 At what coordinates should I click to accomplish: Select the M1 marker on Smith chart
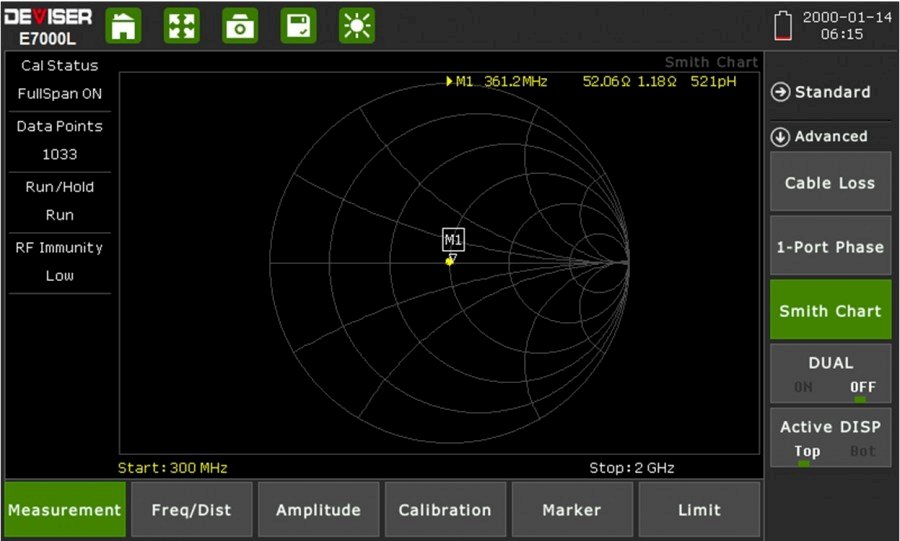click(453, 240)
